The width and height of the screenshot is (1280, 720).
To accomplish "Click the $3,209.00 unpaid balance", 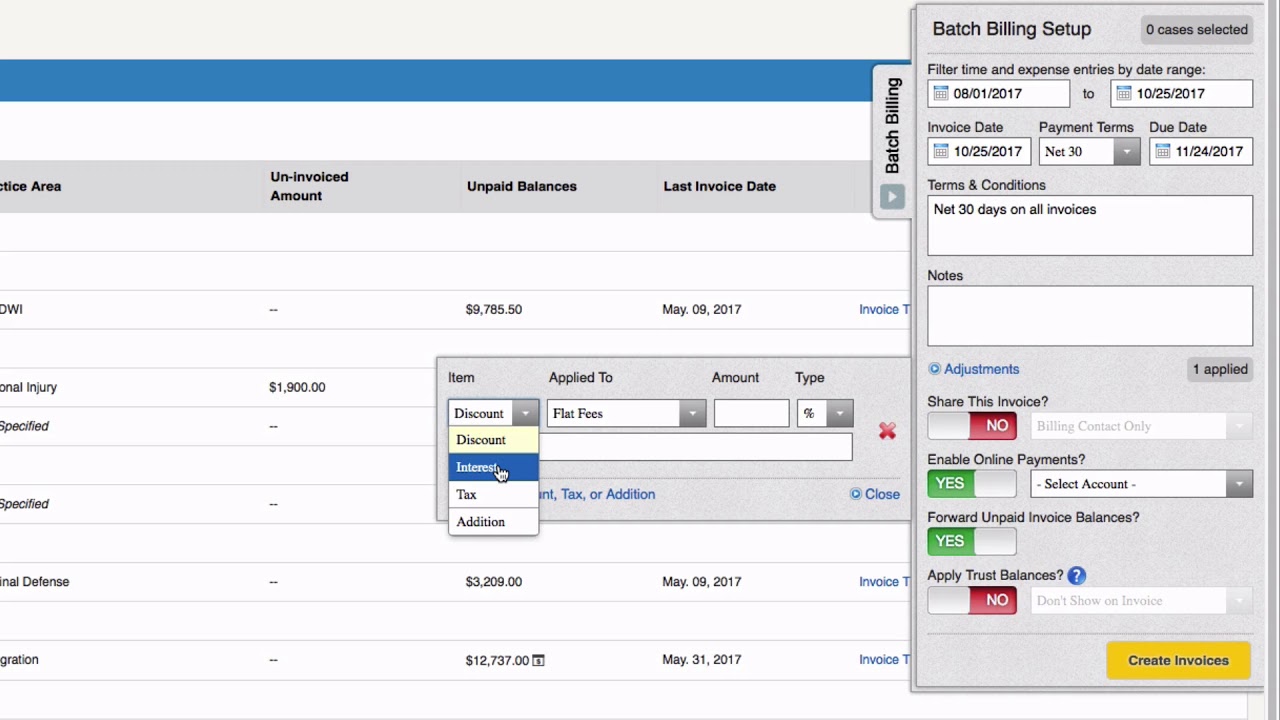I will point(493,581).
